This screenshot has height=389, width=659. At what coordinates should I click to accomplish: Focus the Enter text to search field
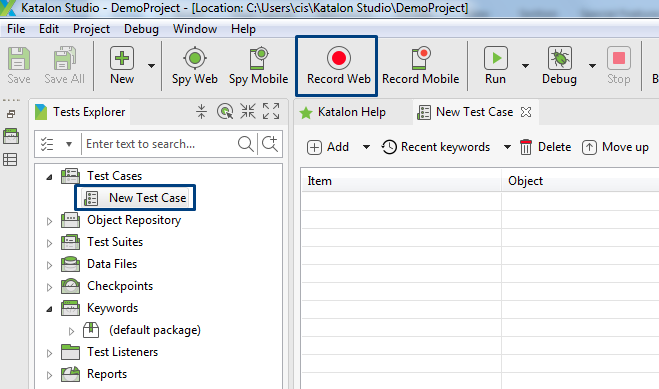point(160,144)
